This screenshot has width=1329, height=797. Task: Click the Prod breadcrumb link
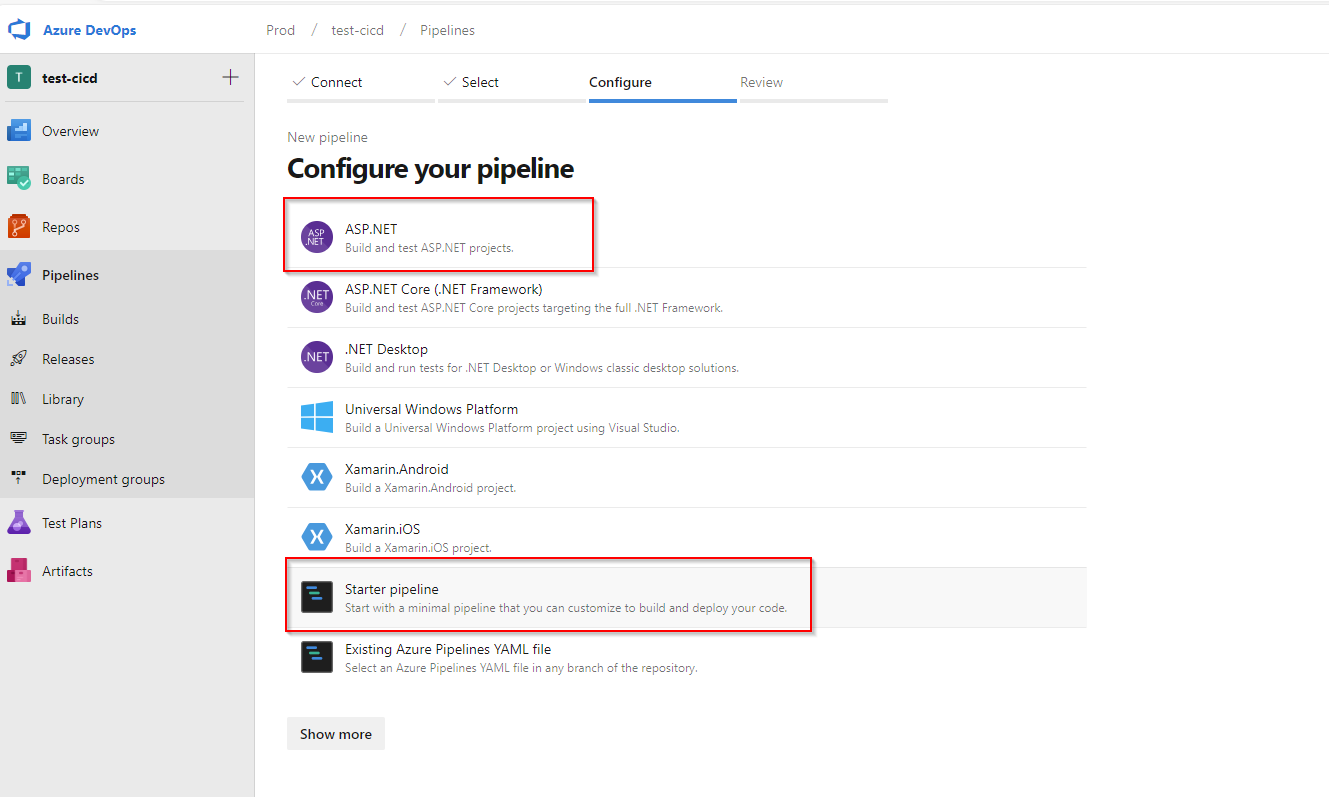(280, 30)
